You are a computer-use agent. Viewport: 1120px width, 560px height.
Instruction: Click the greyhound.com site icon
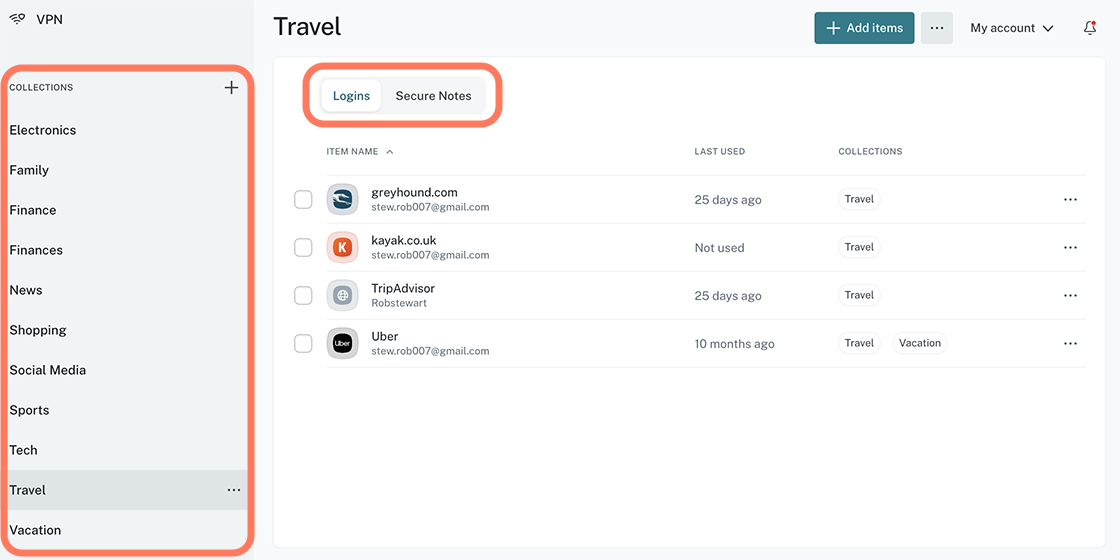[342, 200]
